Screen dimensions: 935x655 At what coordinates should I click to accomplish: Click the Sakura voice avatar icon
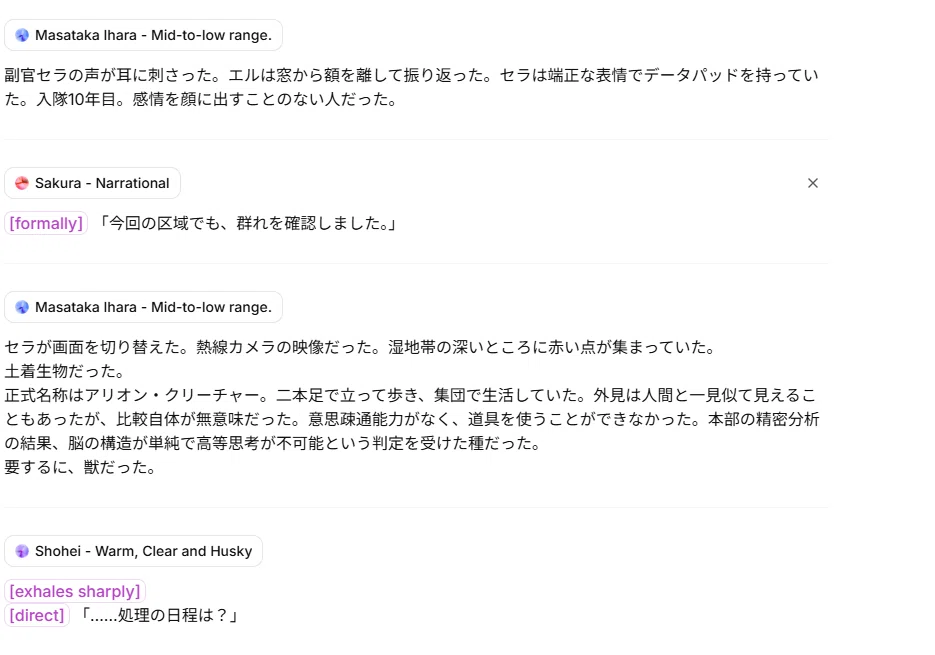click(22, 183)
